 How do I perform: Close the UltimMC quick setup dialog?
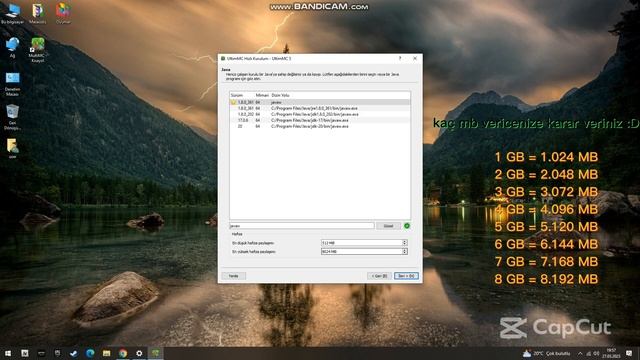coord(415,58)
